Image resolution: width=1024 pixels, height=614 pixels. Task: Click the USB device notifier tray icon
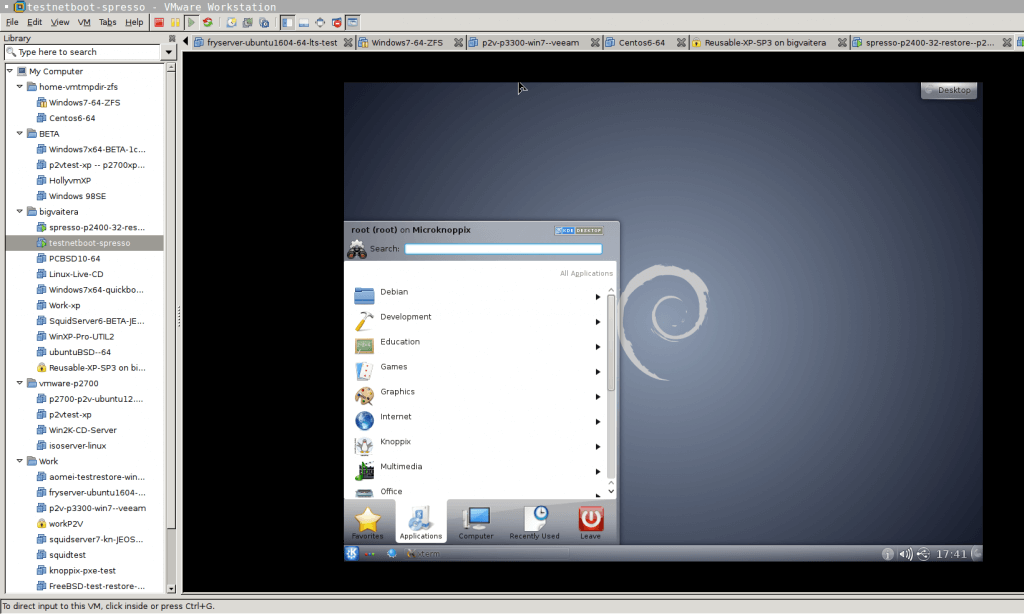pos(923,554)
